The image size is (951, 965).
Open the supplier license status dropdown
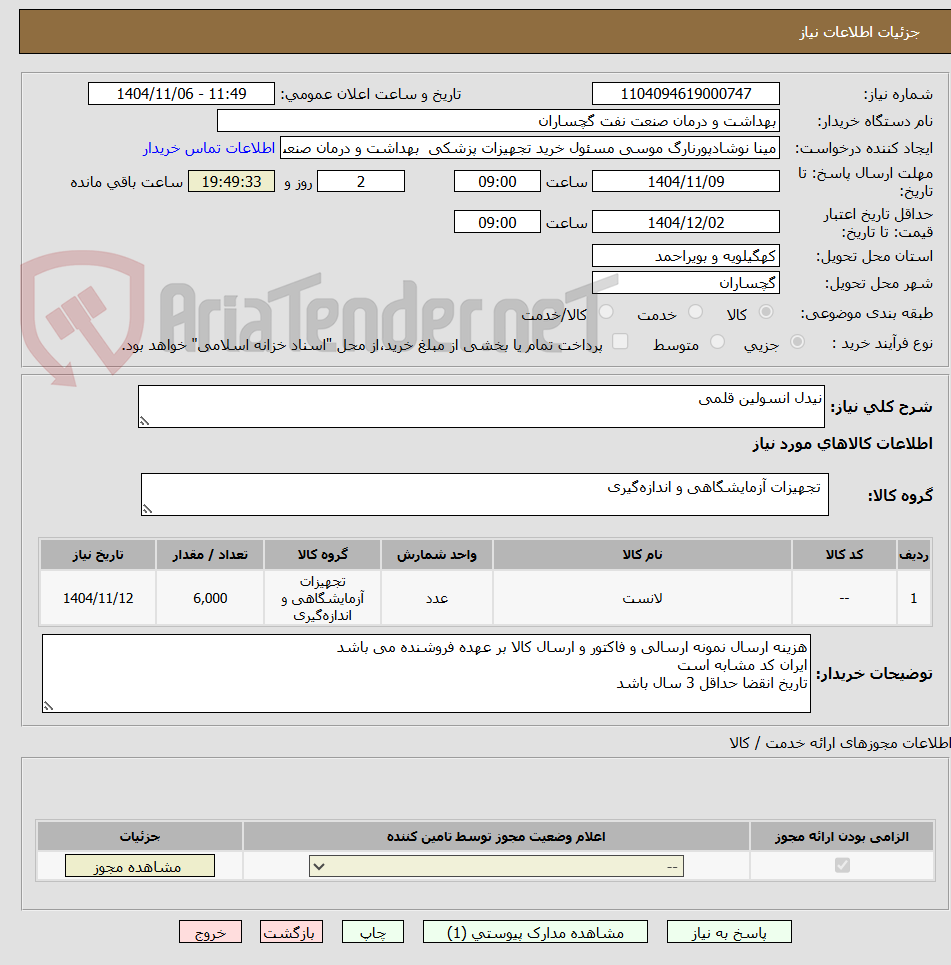(x=496, y=867)
